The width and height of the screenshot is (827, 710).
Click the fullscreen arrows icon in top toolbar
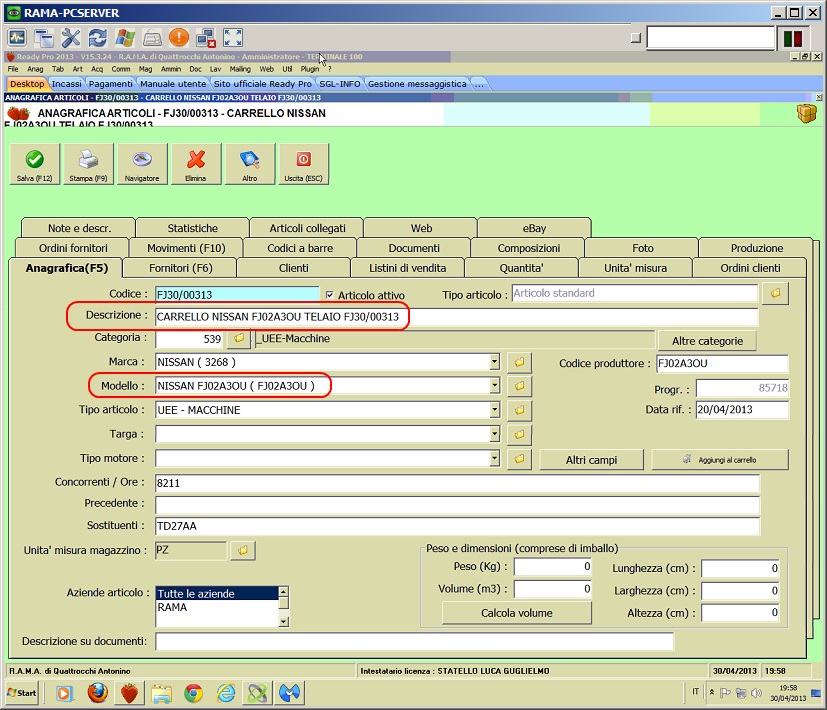[233, 38]
